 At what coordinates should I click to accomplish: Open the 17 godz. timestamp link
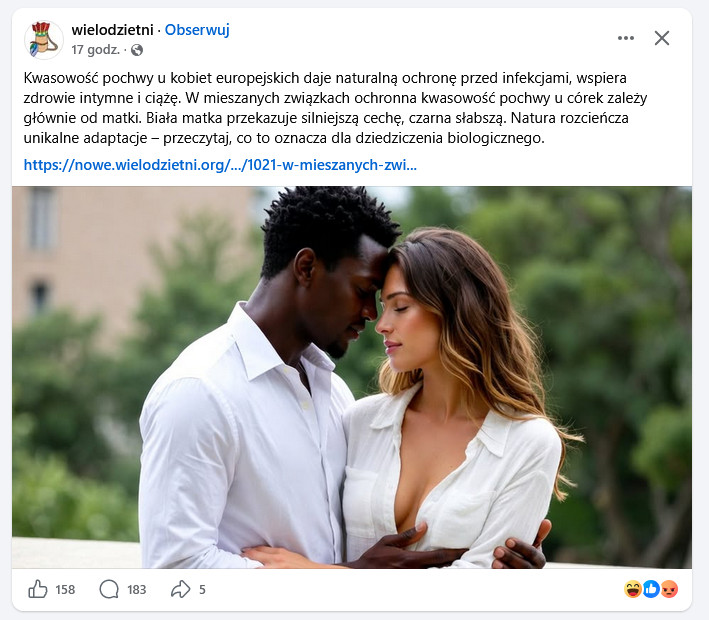click(x=95, y=50)
